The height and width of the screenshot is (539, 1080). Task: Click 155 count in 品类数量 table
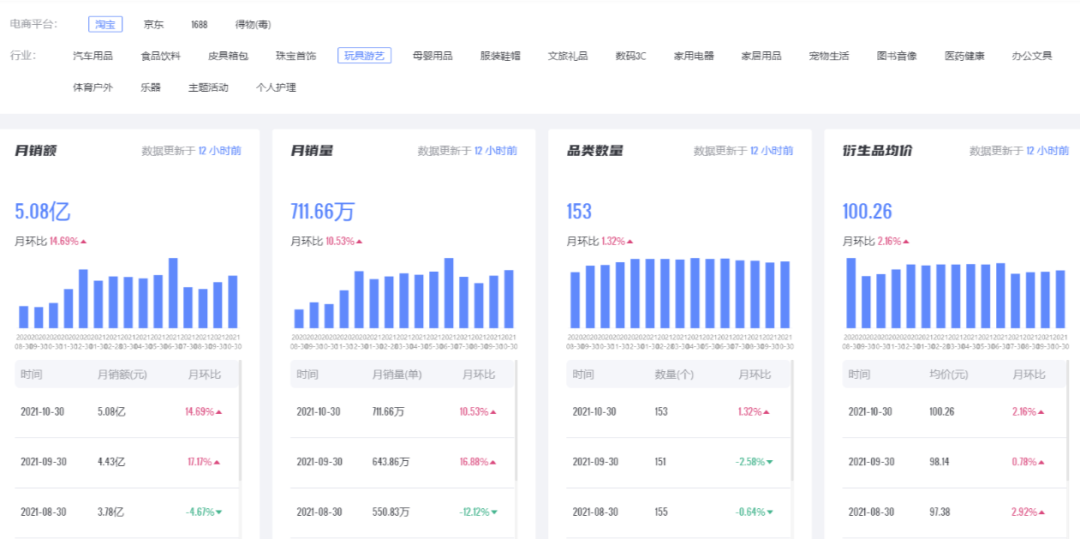[x=661, y=512]
